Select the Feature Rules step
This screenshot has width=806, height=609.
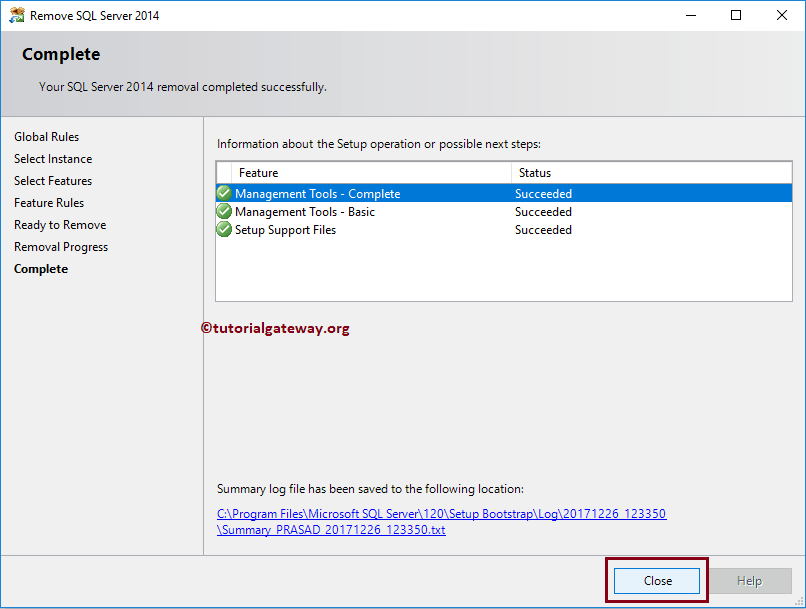click(49, 203)
